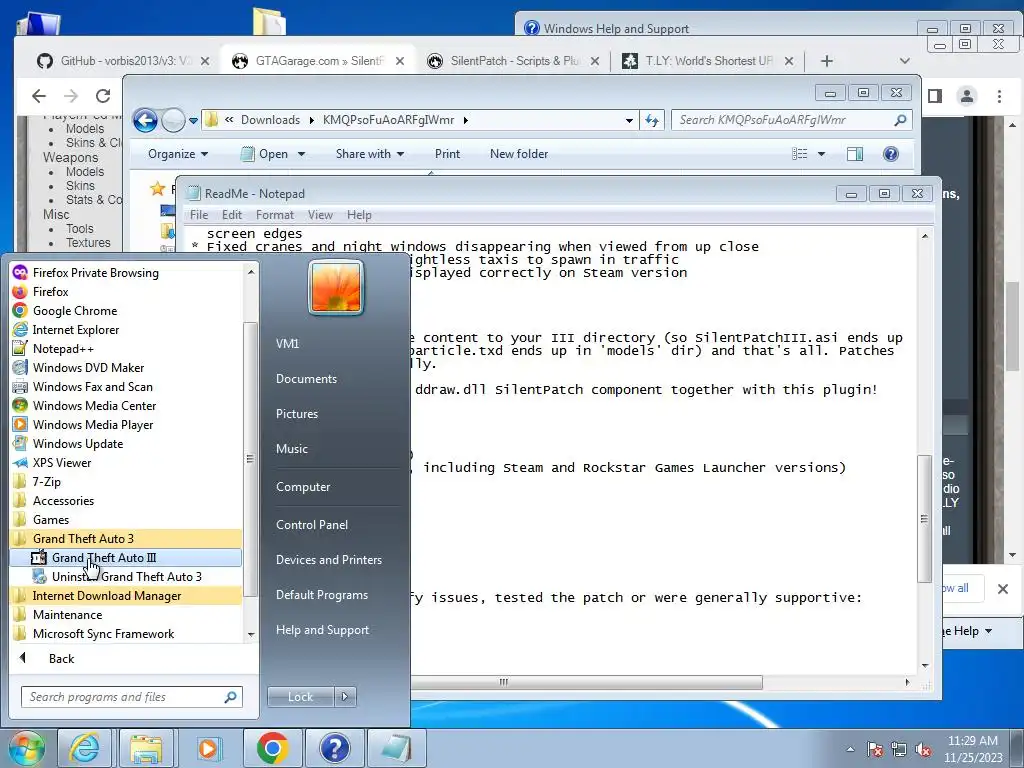Open a new Chrome tab
This screenshot has width=1024, height=768.
(x=827, y=61)
